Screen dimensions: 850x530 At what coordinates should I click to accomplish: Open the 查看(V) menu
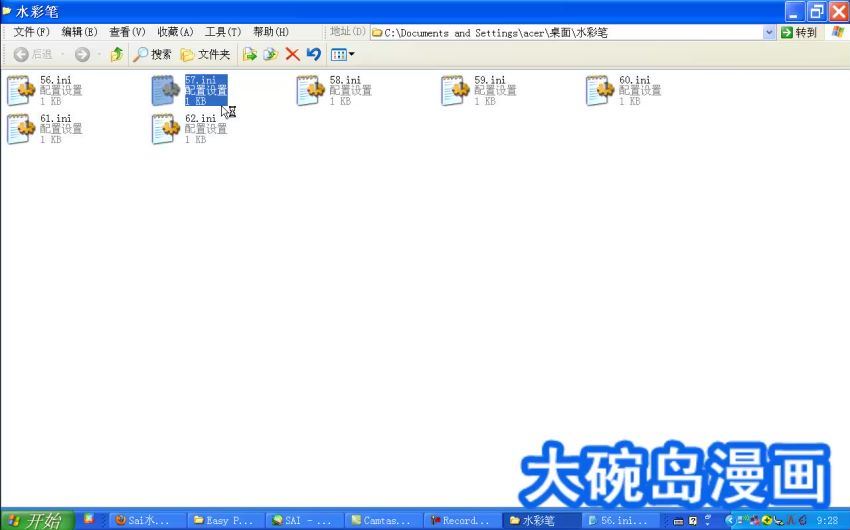click(127, 33)
